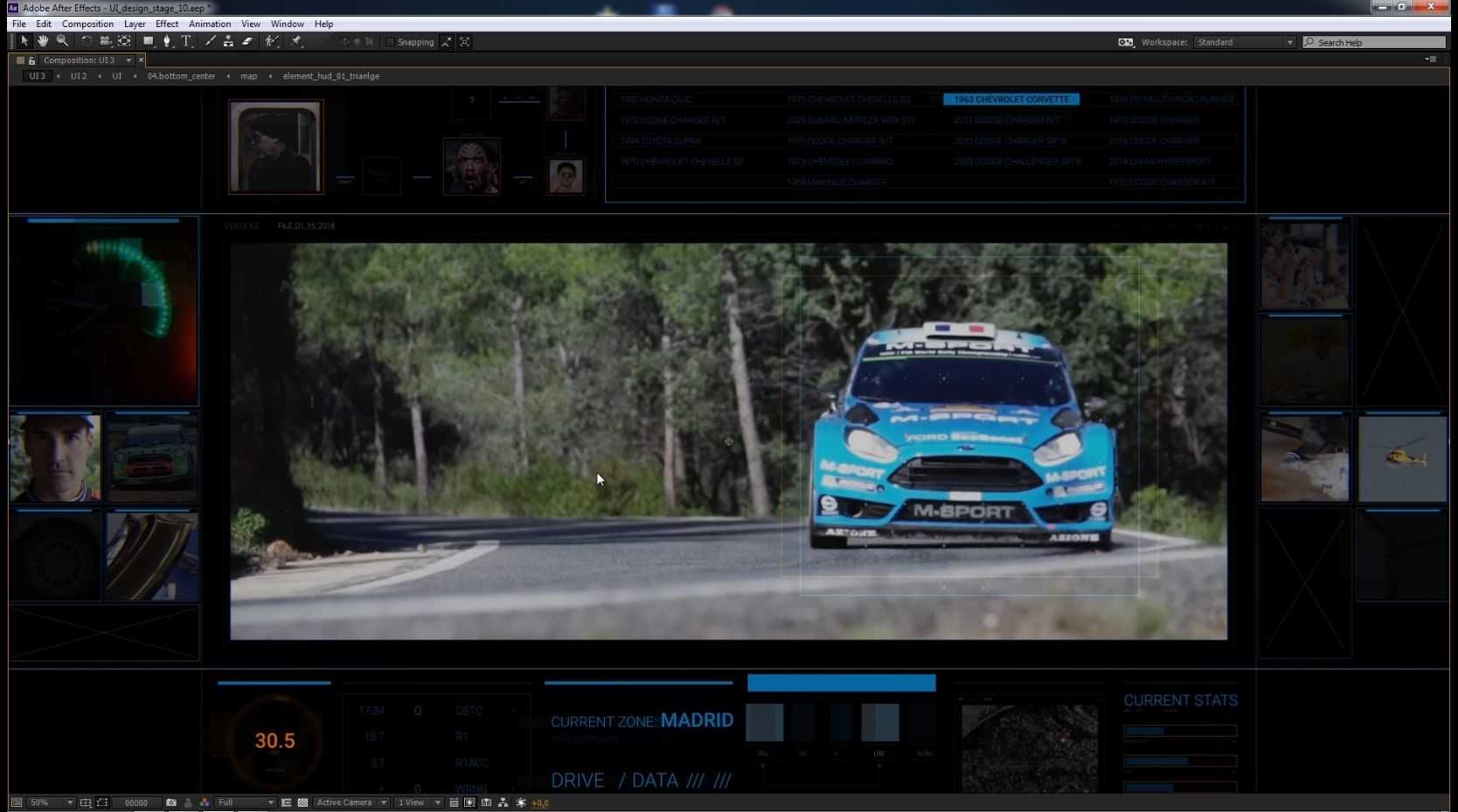Open the Show Channel color management icon

[x=205, y=802]
